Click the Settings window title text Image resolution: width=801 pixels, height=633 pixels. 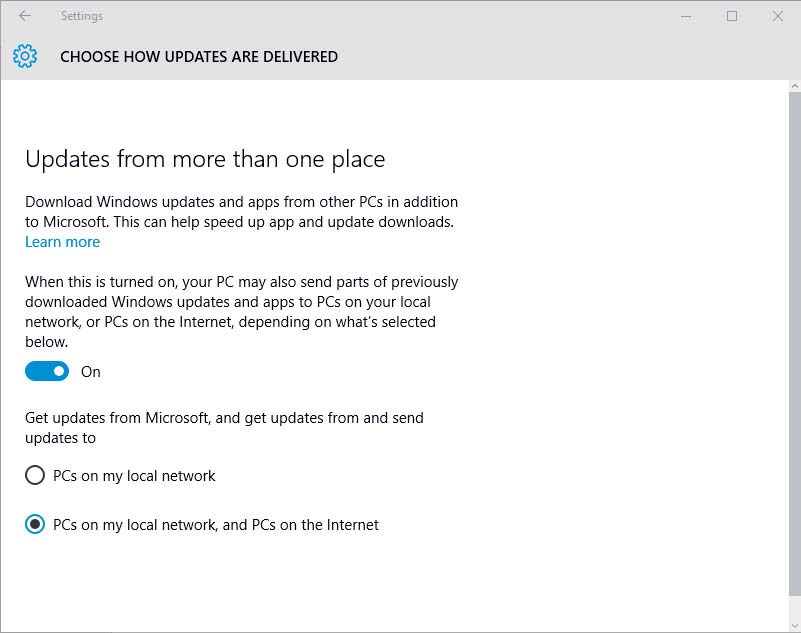[82, 16]
